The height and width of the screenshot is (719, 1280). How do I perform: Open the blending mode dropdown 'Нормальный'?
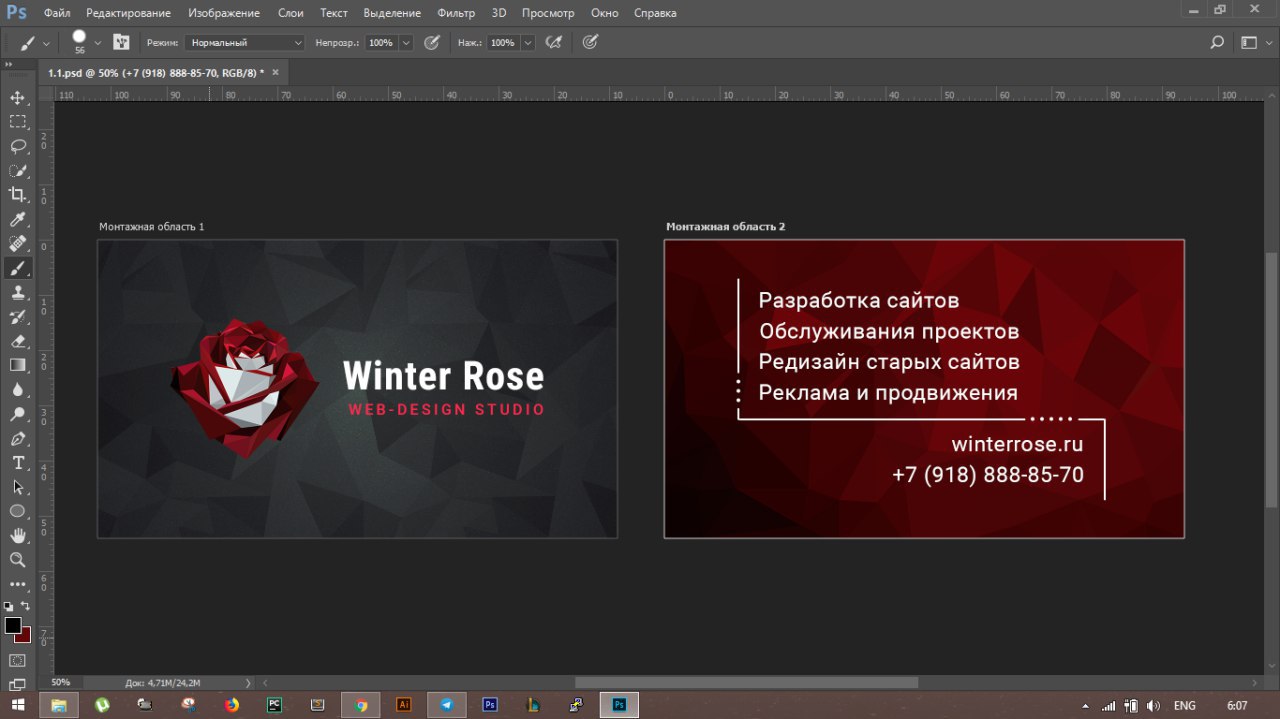[245, 43]
